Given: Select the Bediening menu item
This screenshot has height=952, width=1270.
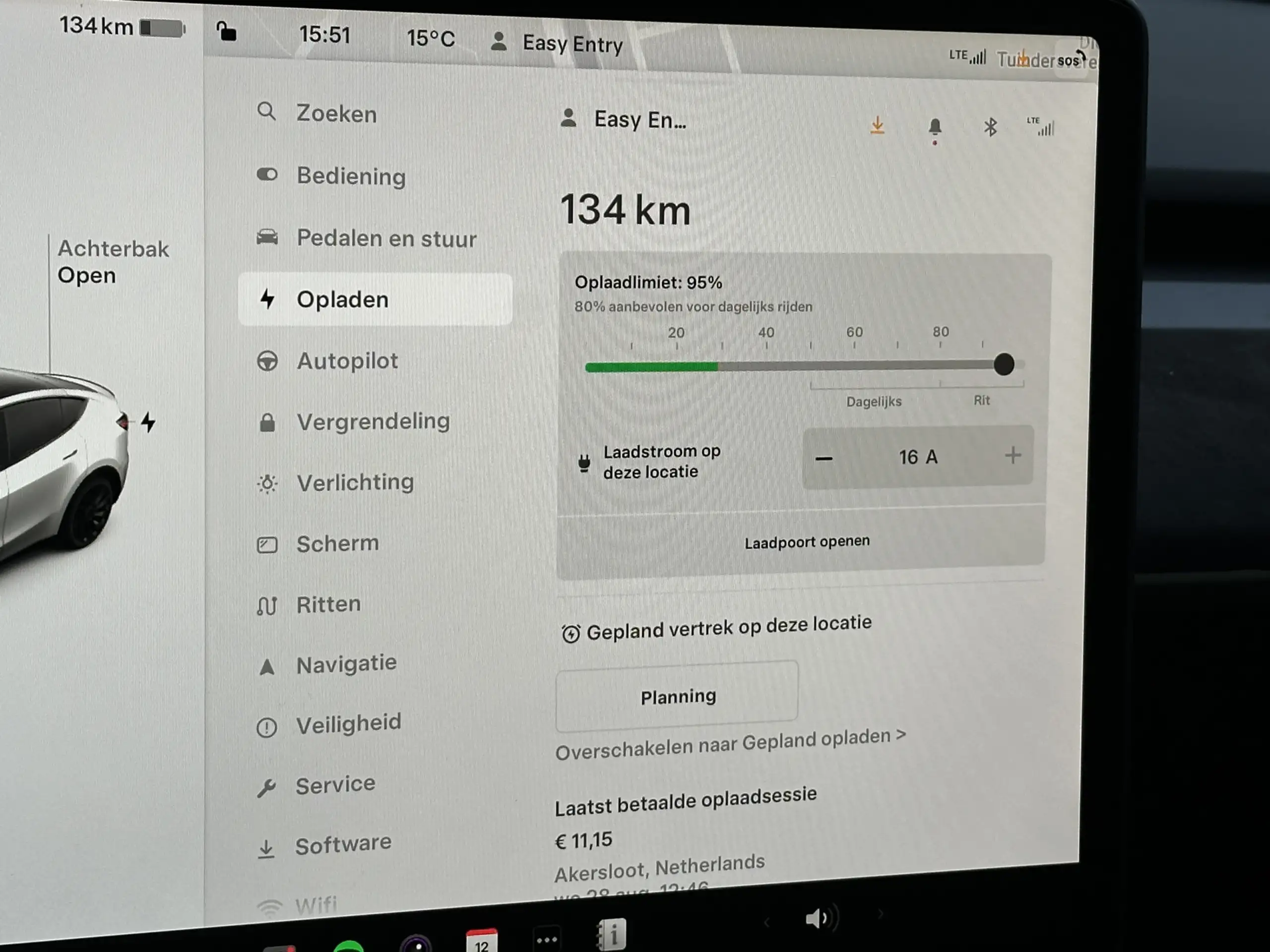Looking at the screenshot, I should pyautogui.click(x=351, y=177).
